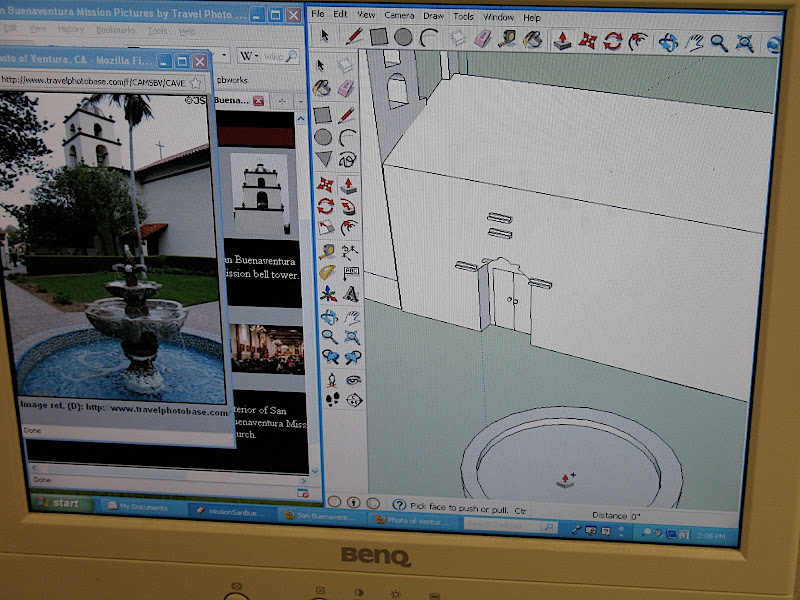
Task: Choose the Rotate tool in the top toolbar
Action: (612, 41)
